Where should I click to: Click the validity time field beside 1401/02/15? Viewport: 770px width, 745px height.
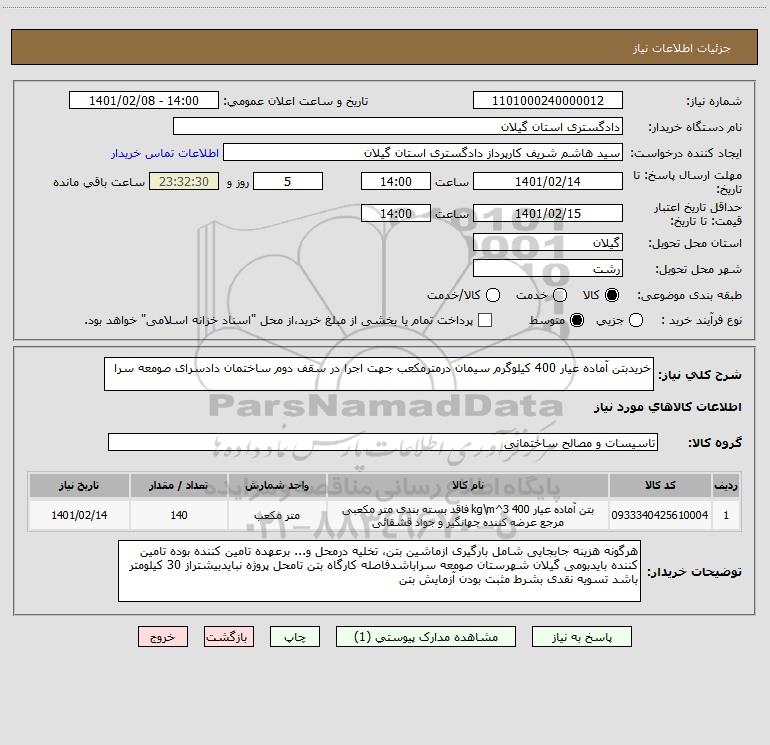tap(396, 214)
